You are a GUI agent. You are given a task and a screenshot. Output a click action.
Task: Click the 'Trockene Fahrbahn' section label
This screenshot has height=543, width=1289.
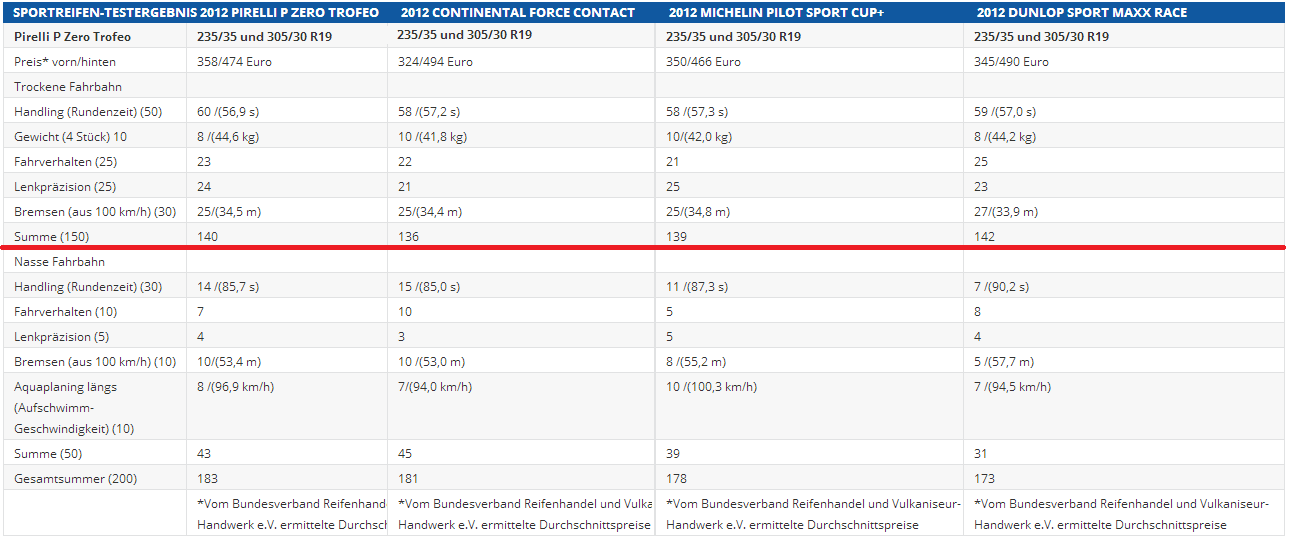pyautogui.click(x=68, y=87)
